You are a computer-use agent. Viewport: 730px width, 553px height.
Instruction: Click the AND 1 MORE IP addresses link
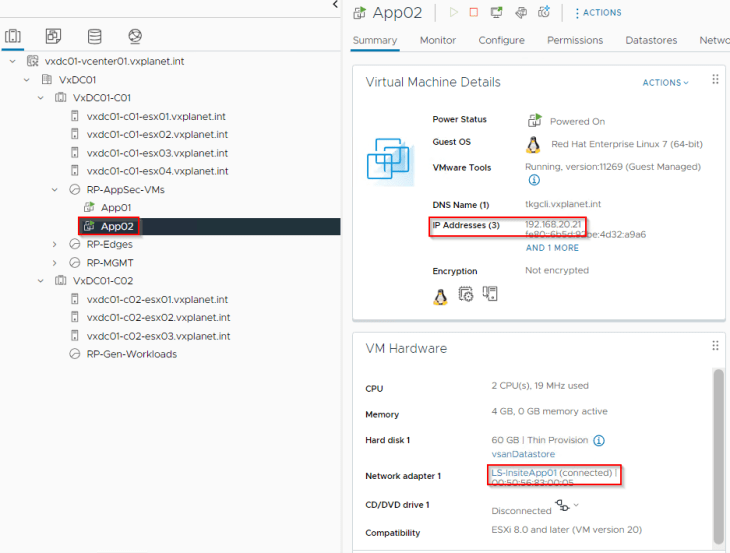[x=552, y=248]
